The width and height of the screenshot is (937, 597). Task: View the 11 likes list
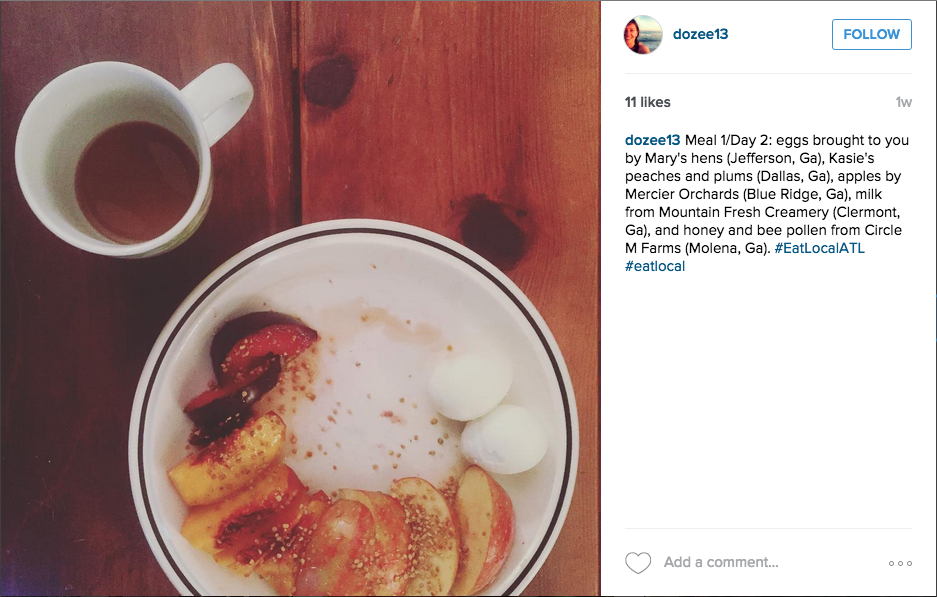tap(647, 102)
